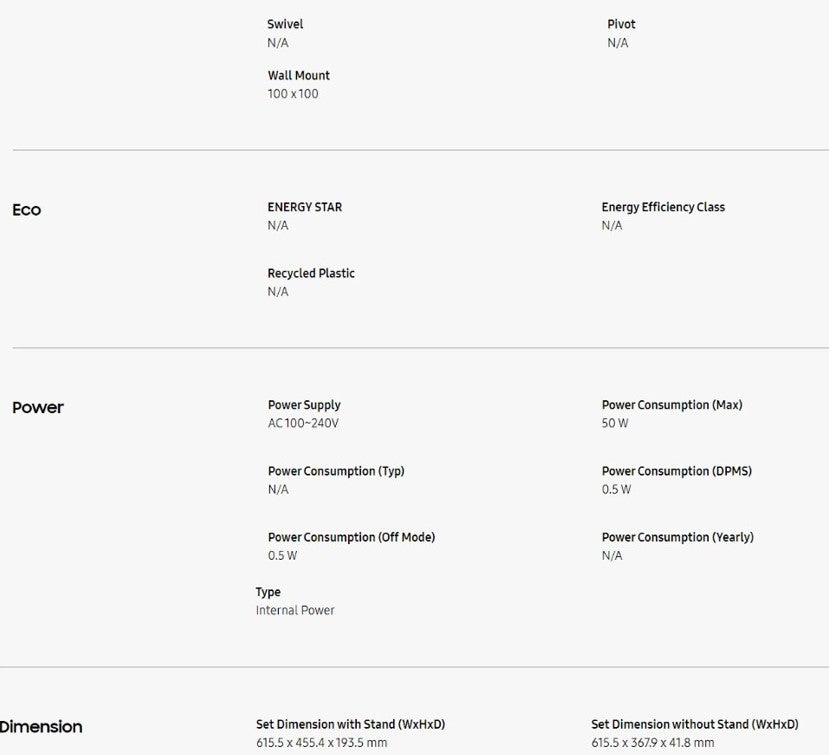
Task: Click the Power section heading
Action: tap(38, 408)
